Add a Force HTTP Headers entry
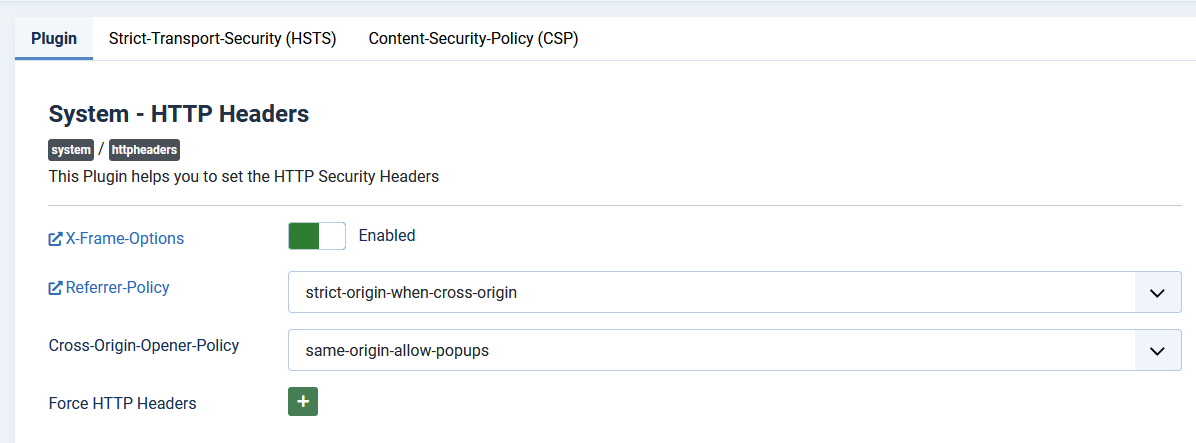Image resolution: width=1196 pixels, height=443 pixels. 303,402
